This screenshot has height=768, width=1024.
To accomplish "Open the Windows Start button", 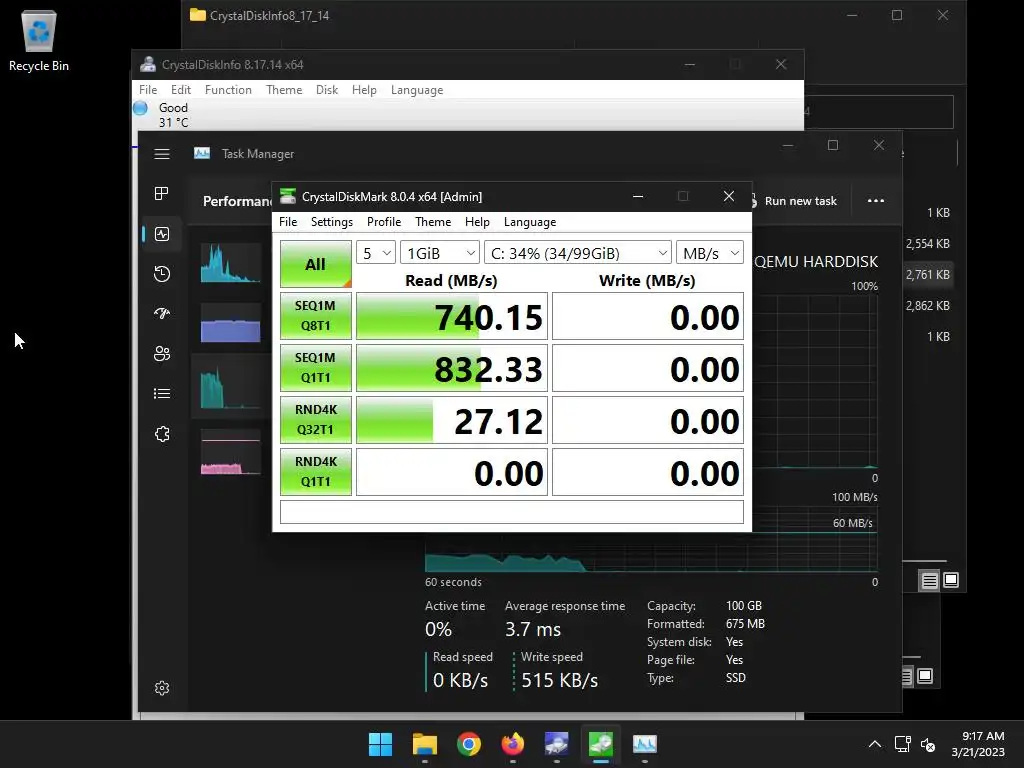I will coord(380,744).
